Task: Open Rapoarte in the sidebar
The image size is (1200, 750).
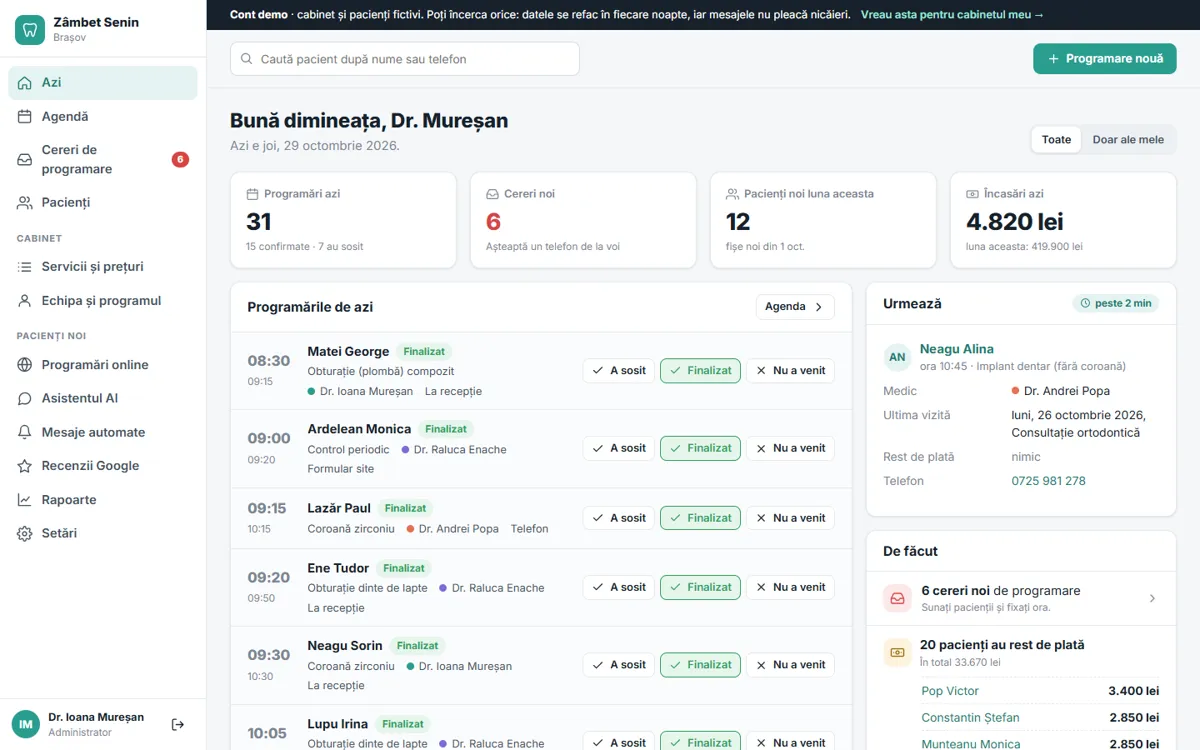Action: pos(103,500)
